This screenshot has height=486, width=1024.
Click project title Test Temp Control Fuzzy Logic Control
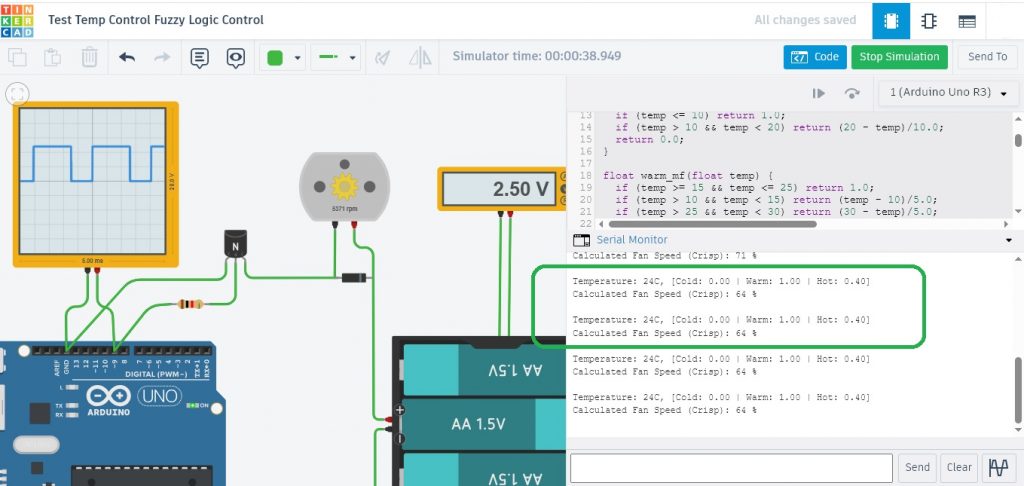[x=156, y=20]
